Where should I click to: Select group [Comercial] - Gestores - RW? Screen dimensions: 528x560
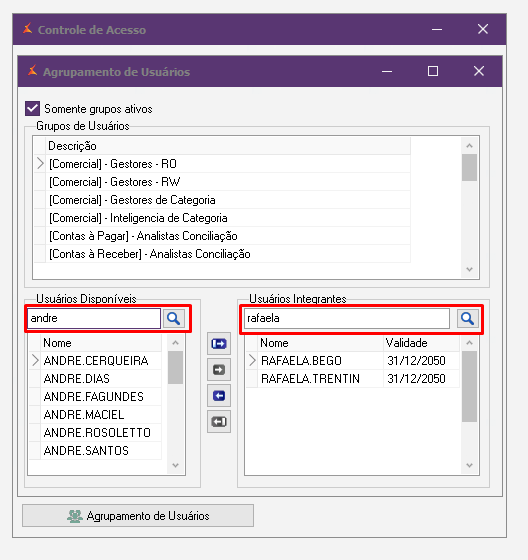[115, 182]
